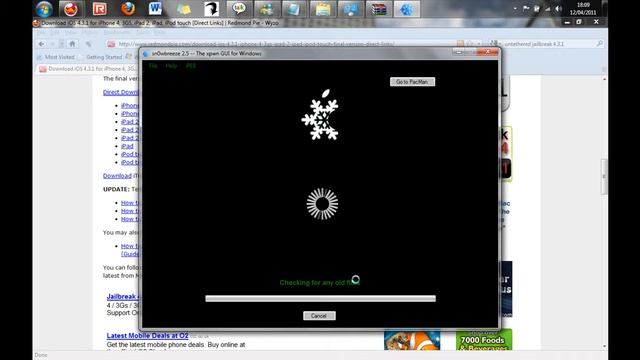The image size is (640, 360).
Task: Click the 7000 Foods & Beverages ad
Action: pos(484,340)
